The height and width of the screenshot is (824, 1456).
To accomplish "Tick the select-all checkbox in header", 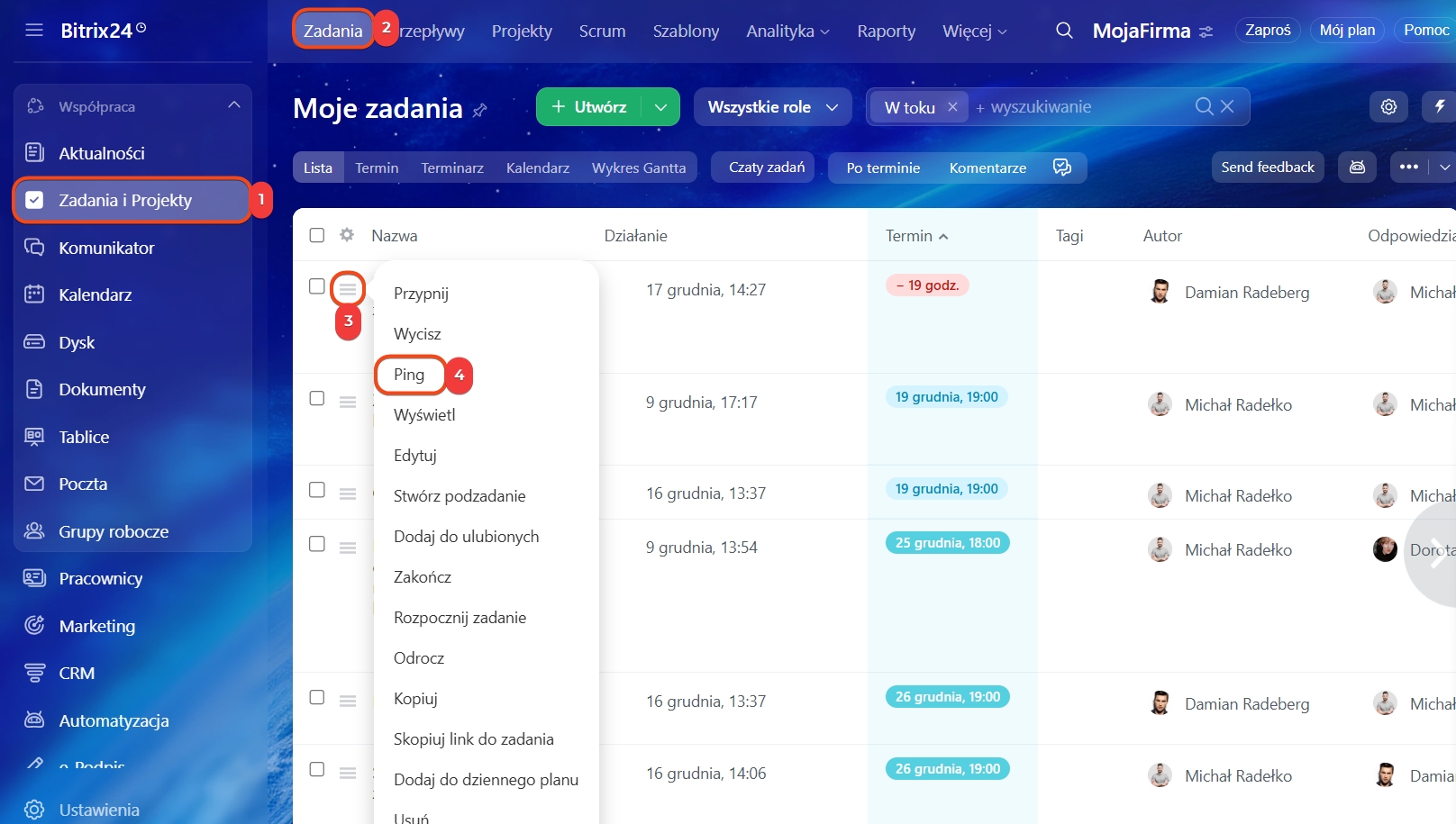I will tap(317, 235).
